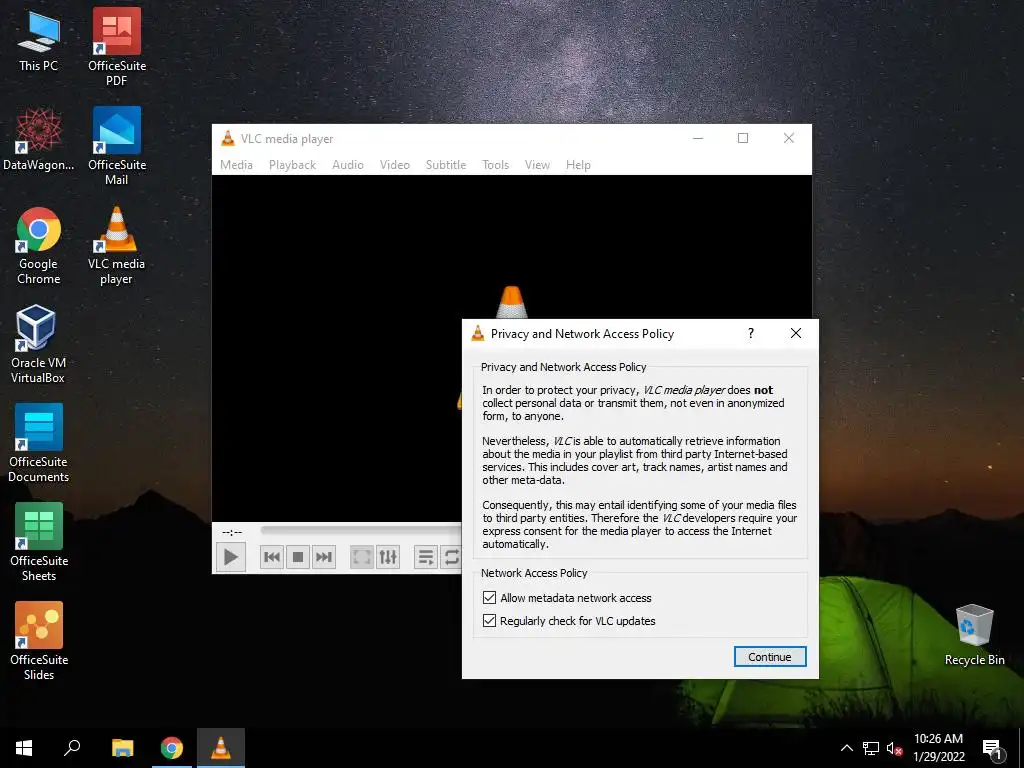
Task: Select the DataWagon desktop shortcut
Action: tap(39, 139)
